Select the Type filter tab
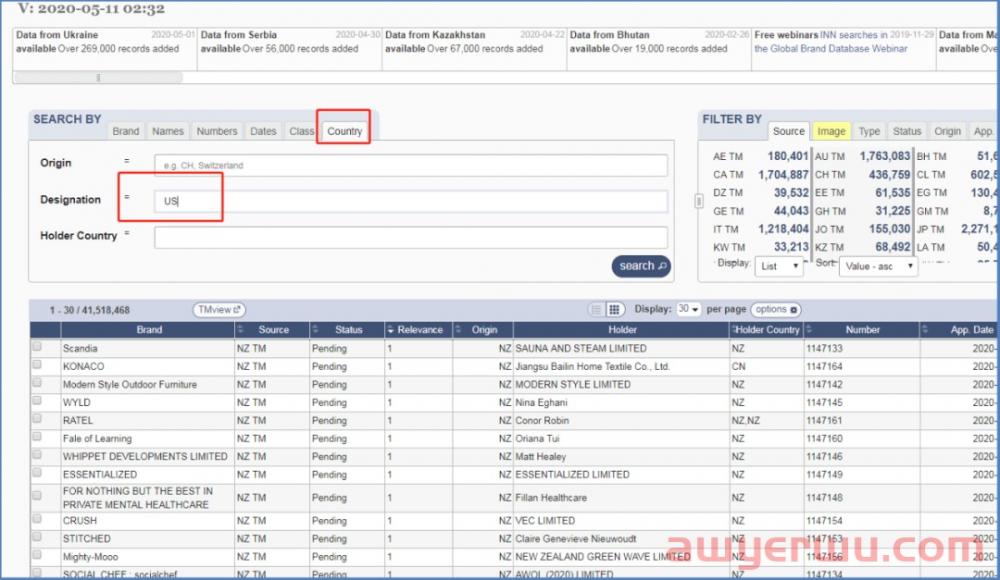 pos(869,131)
